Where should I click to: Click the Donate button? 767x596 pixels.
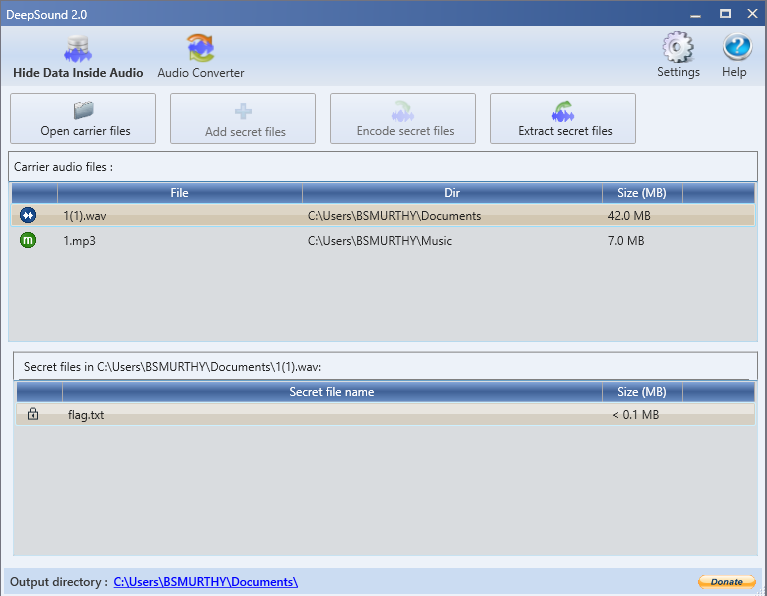pos(726,582)
